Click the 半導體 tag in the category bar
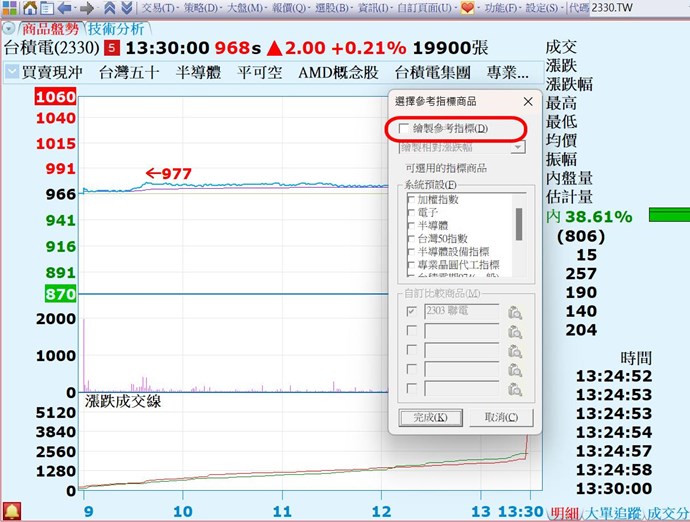The height and width of the screenshot is (522, 690). click(198, 72)
